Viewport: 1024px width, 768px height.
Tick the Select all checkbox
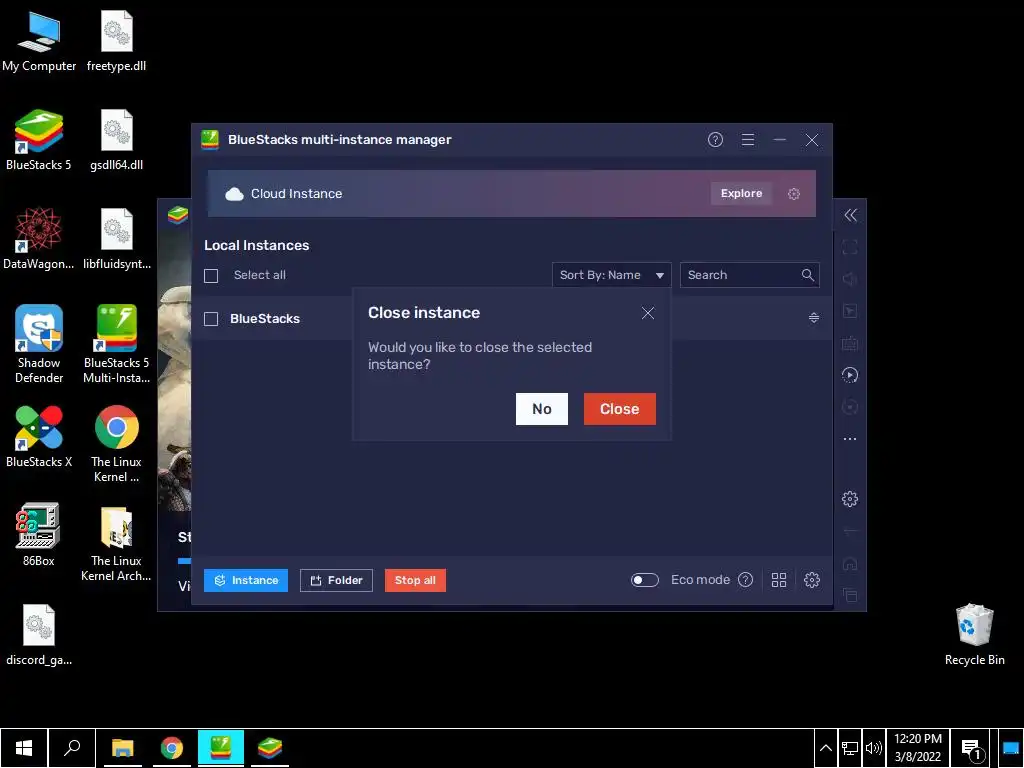pyautogui.click(x=211, y=276)
